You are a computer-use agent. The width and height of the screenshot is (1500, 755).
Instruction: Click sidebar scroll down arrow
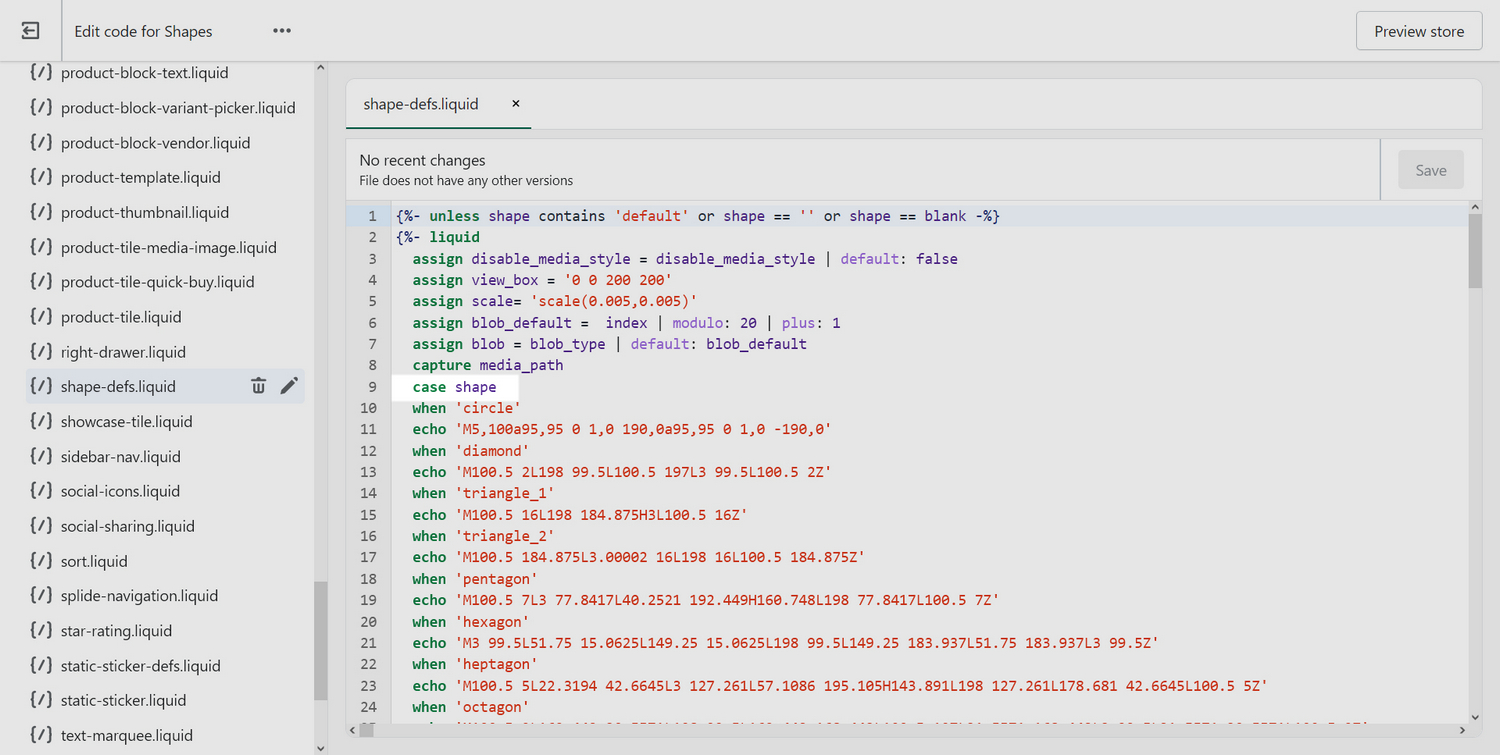click(320, 747)
